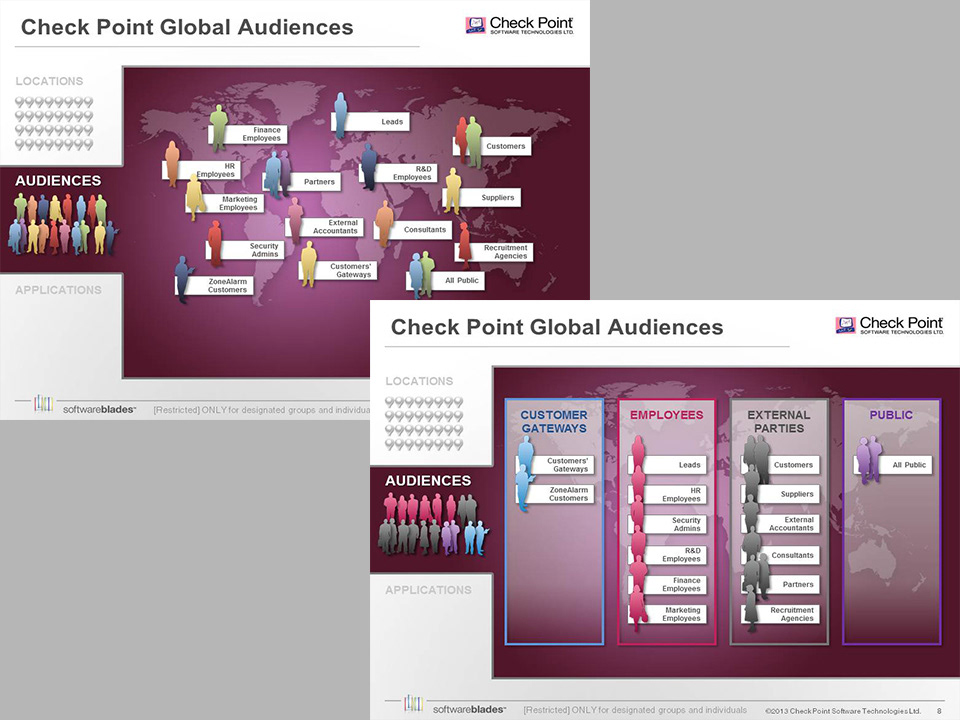Select the yellow figure beside Customers' Gateways on the map
The image size is (960, 720).
[309, 263]
